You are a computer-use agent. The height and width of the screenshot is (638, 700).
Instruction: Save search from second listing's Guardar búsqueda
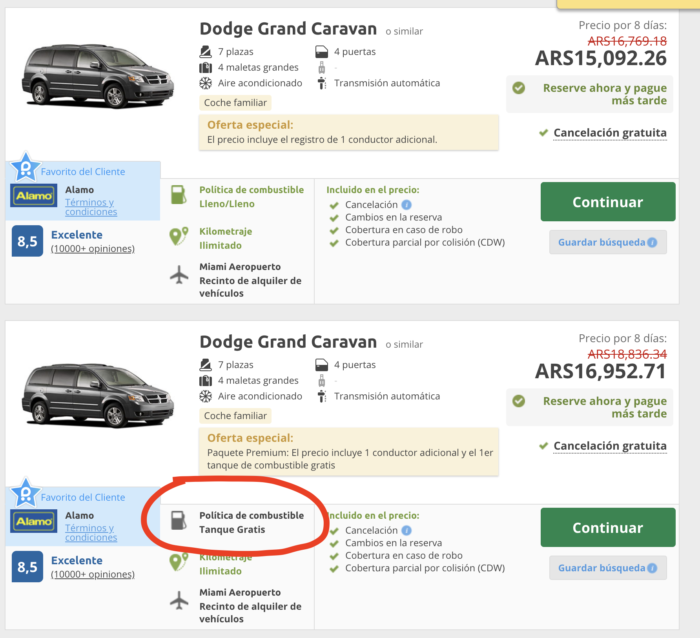[x=608, y=568]
